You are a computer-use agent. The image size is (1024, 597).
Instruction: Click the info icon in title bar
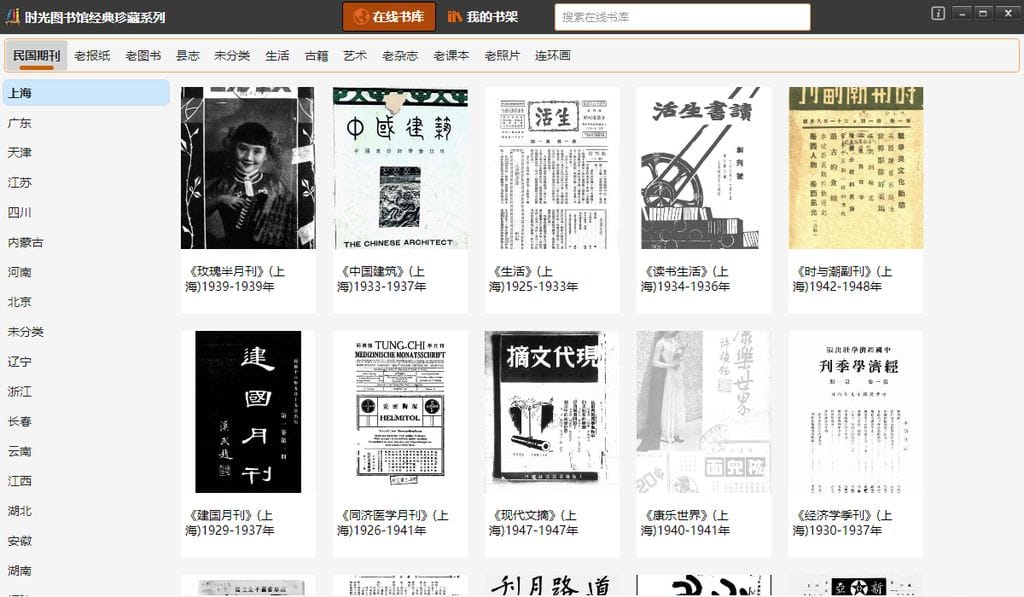[938, 13]
